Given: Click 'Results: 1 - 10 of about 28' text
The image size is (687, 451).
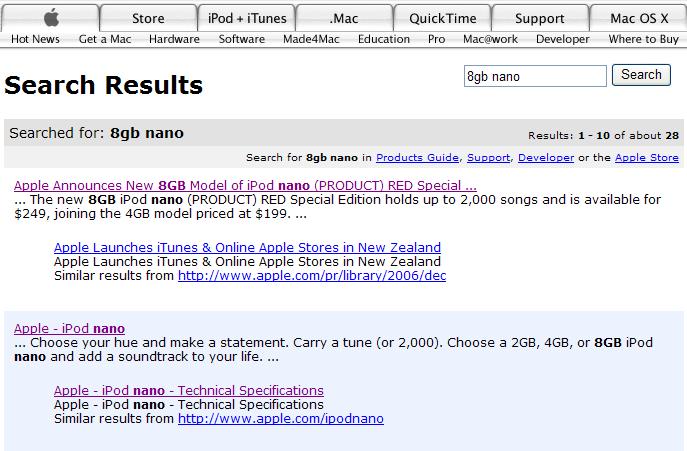Looking at the screenshot, I should (603, 135).
